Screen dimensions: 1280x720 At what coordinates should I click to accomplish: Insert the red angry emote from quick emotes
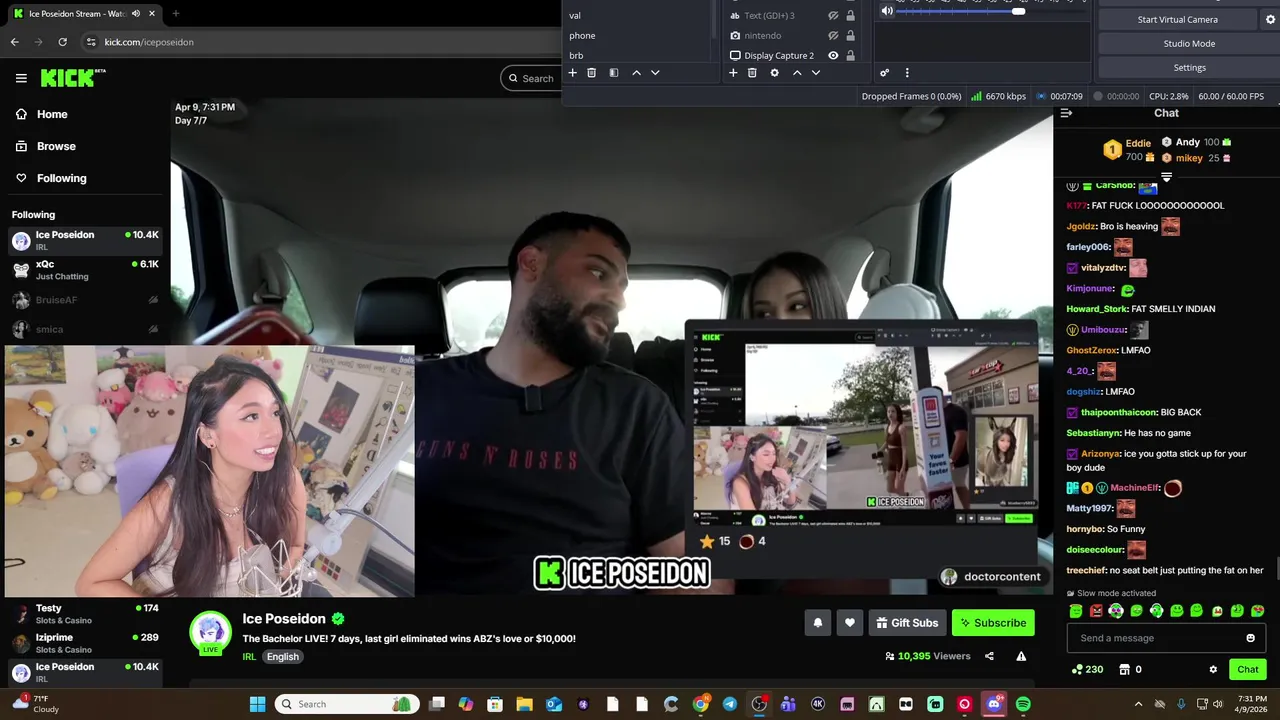point(1096,611)
